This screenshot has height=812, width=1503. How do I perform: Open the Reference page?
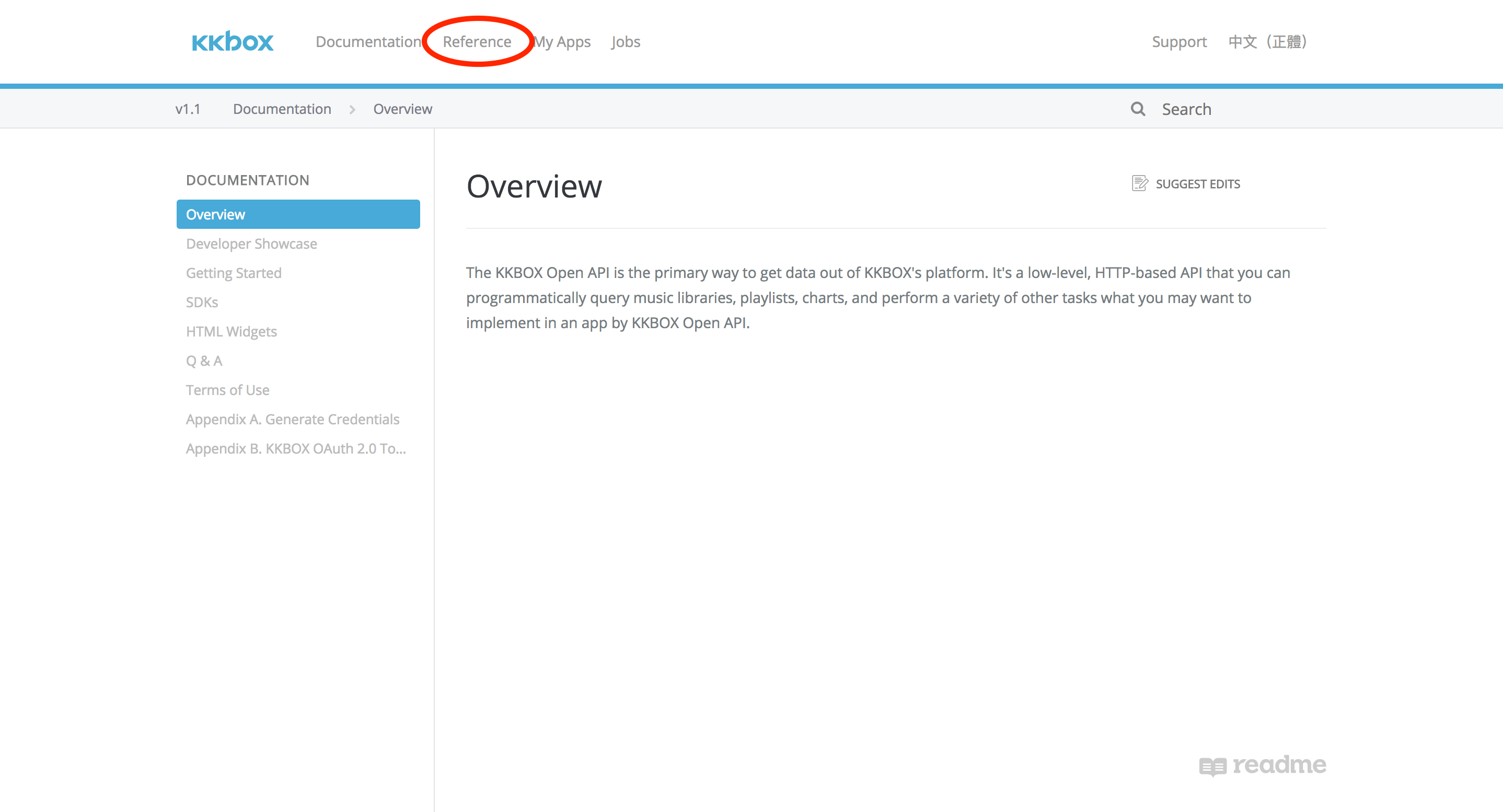(x=477, y=41)
